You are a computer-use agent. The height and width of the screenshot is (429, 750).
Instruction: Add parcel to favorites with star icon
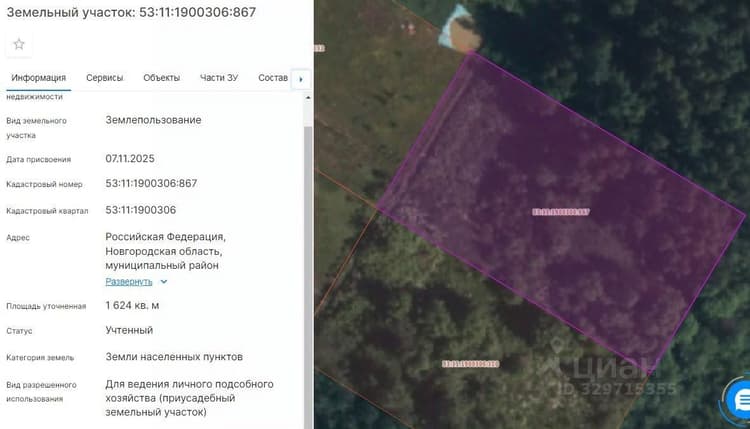click(19, 44)
